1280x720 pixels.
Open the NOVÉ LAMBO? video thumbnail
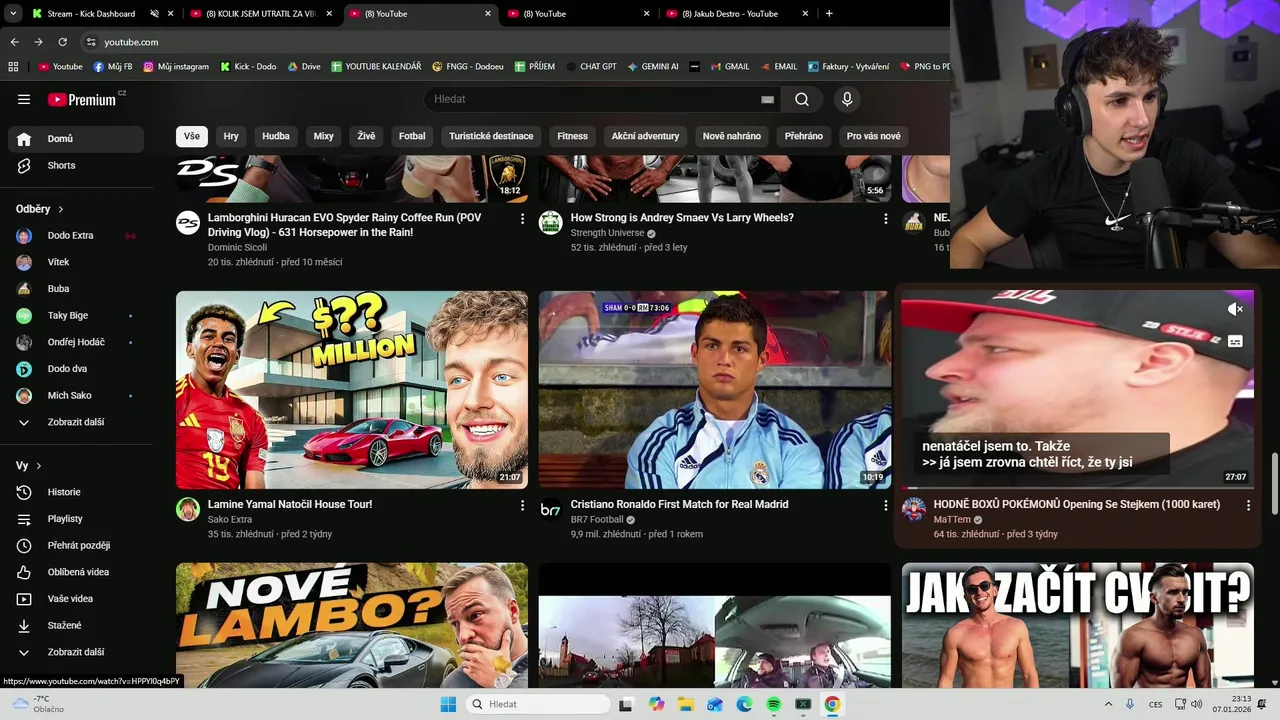coord(352,625)
